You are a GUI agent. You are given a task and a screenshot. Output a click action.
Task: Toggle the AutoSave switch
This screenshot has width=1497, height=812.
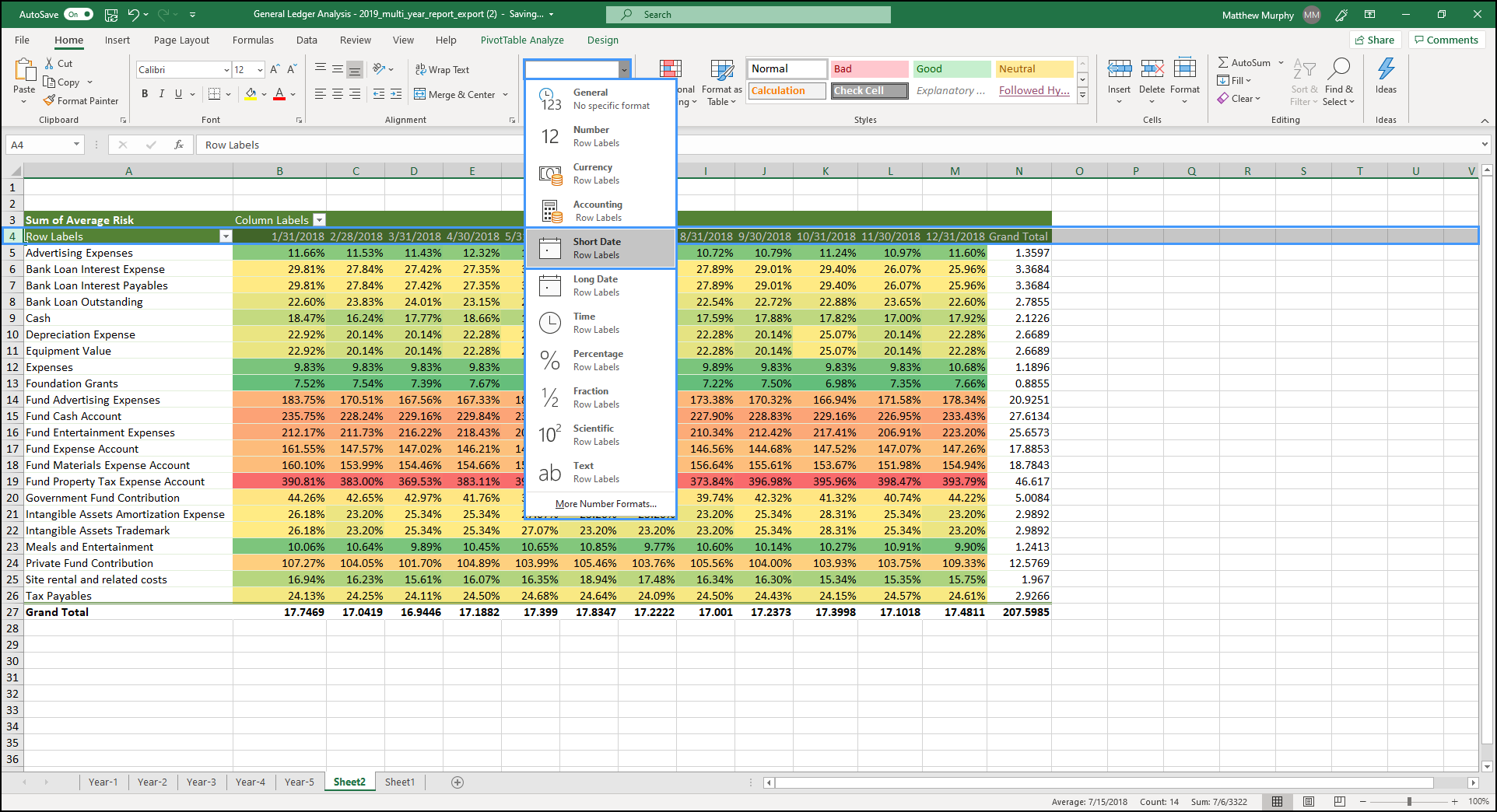pyautogui.click(x=78, y=14)
